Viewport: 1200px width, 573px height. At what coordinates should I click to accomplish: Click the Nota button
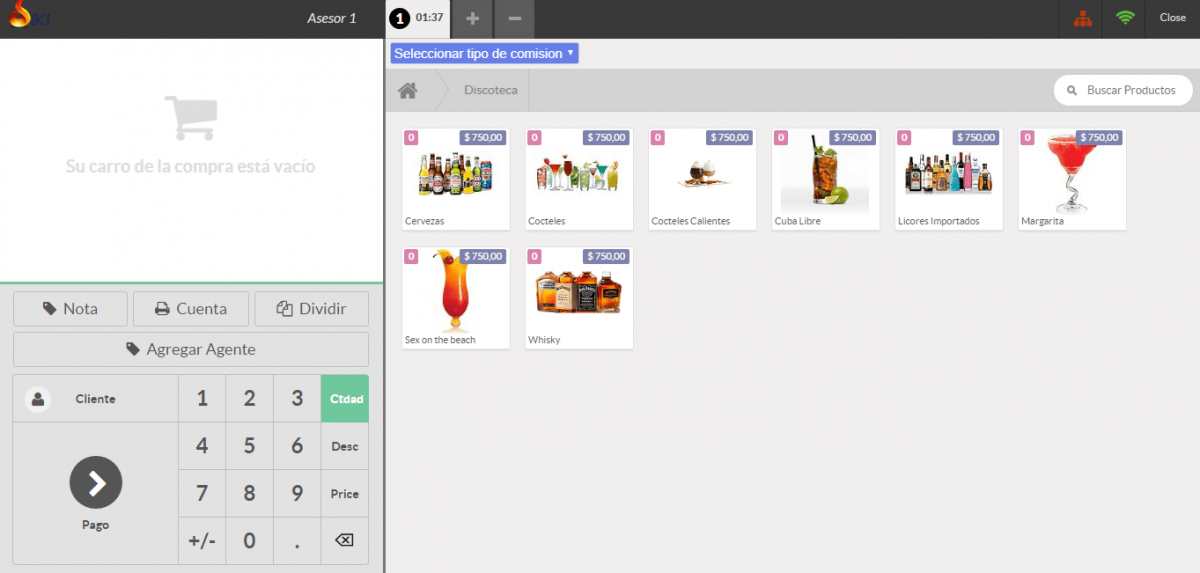[70, 309]
